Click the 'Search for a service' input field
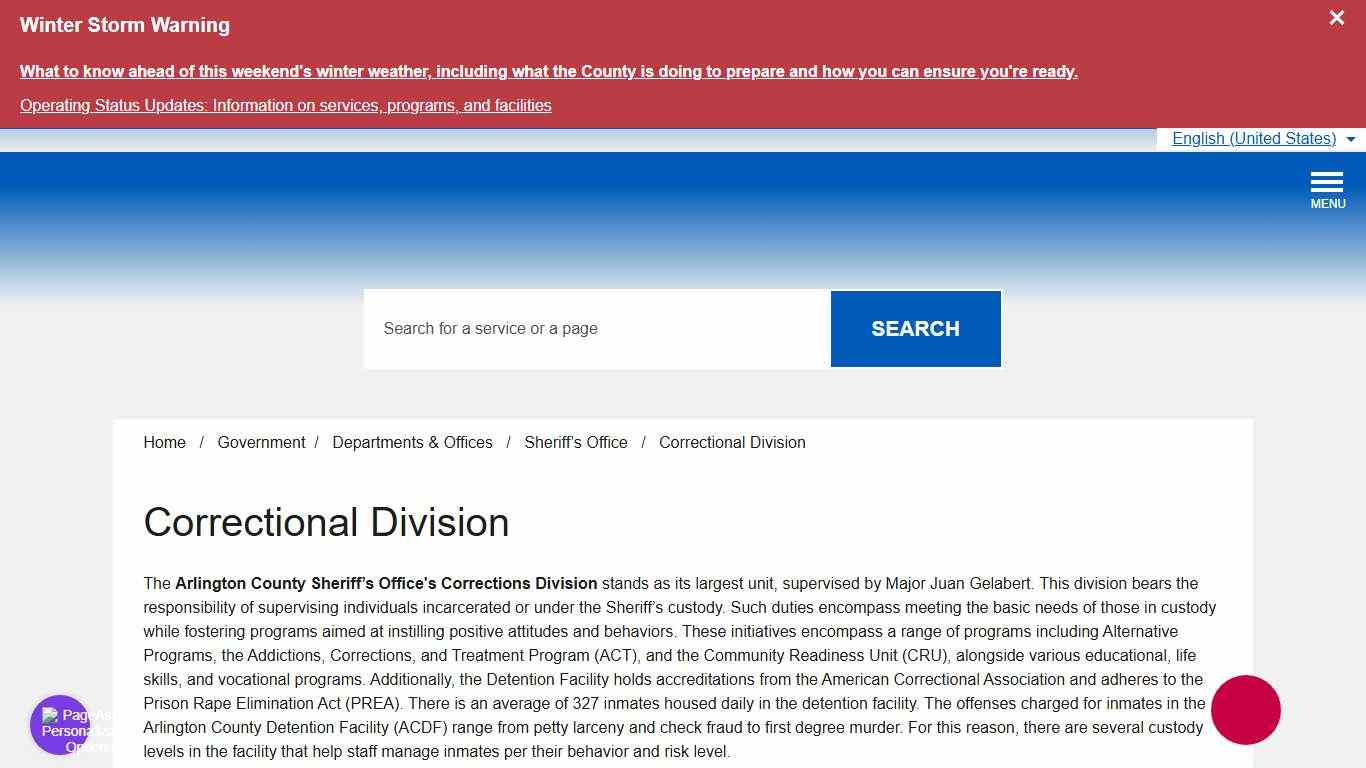Screen dimensions: 1366x768 pyautogui.click(x=595, y=328)
